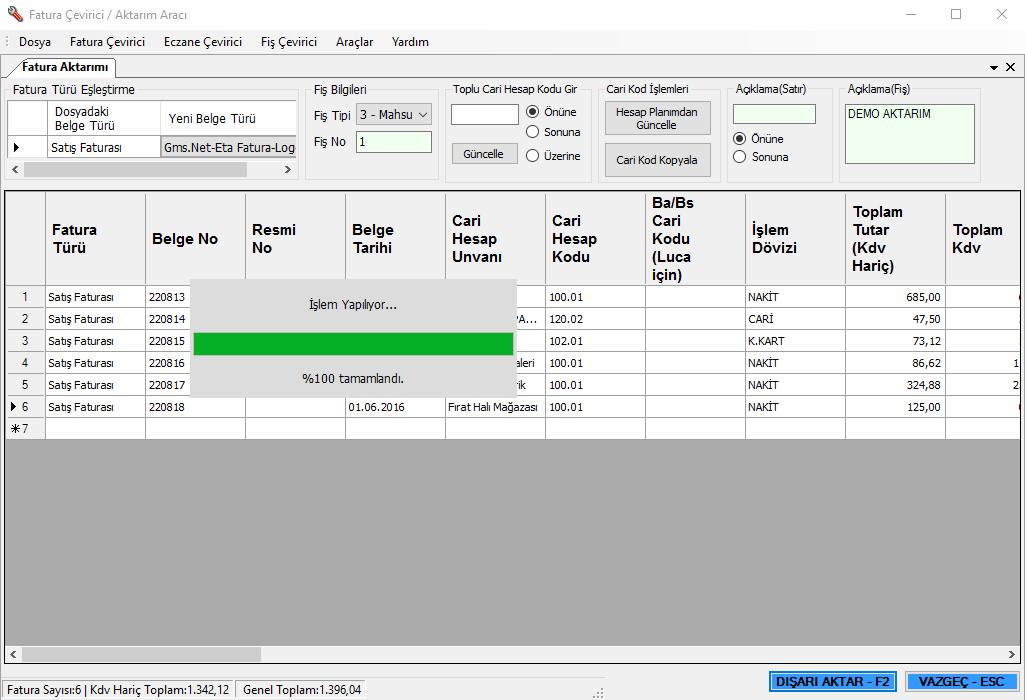Image resolution: width=1025 pixels, height=700 pixels.
Task: Click the Fatura Türü column header
Action: 95,239
